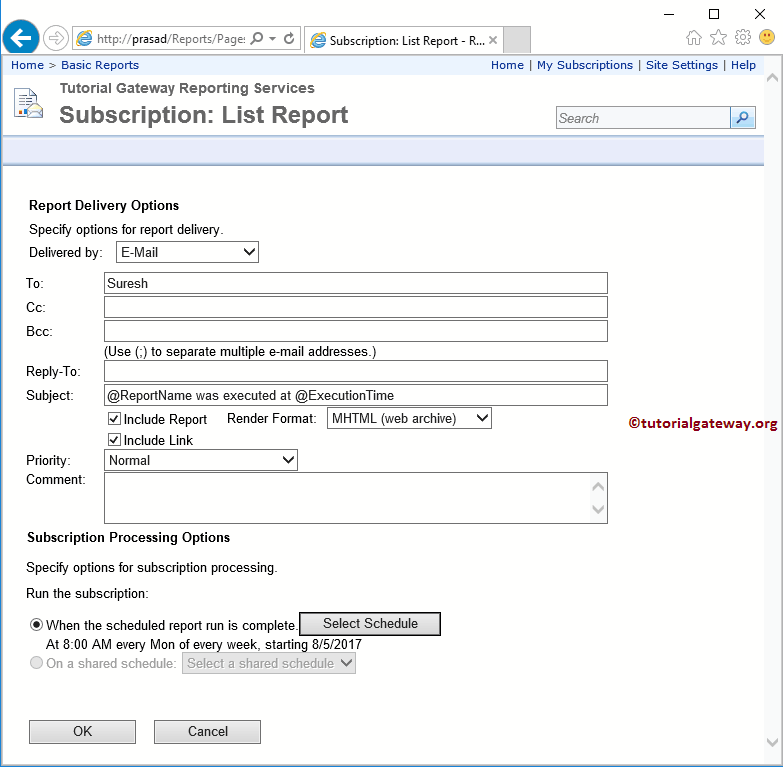This screenshot has width=783, height=767.
Task: Open the Help link
Action: (743, 65)
